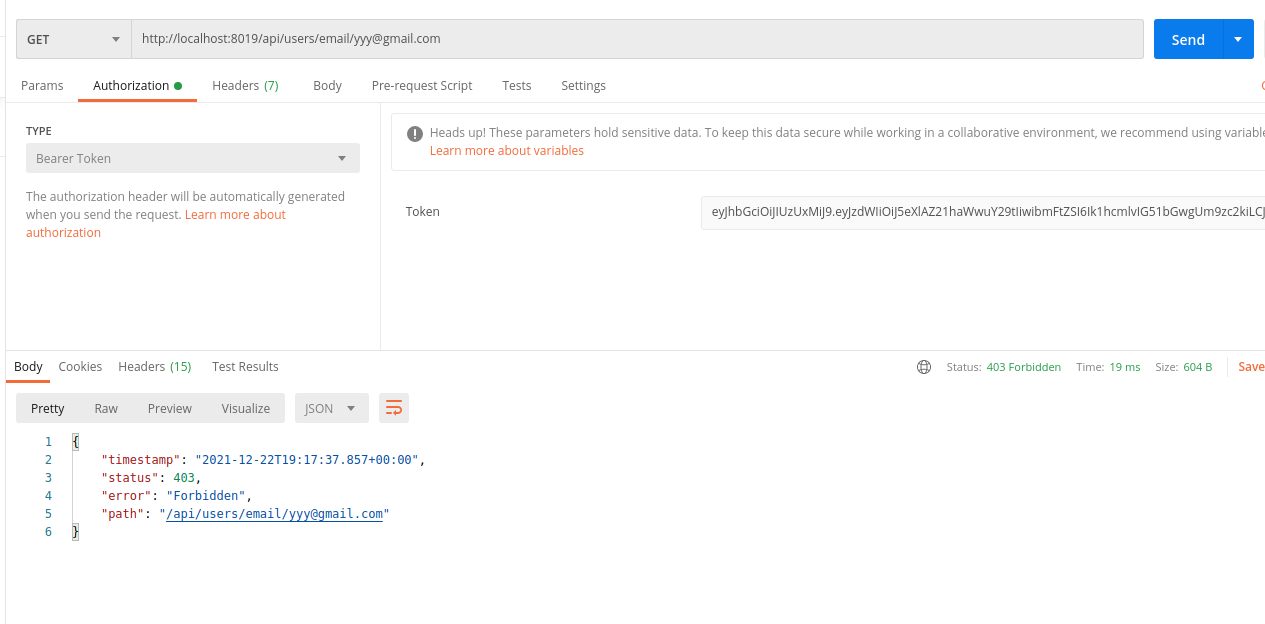Click the TYPE label above dropdown

pyautogui.click(x=39, y=131)
